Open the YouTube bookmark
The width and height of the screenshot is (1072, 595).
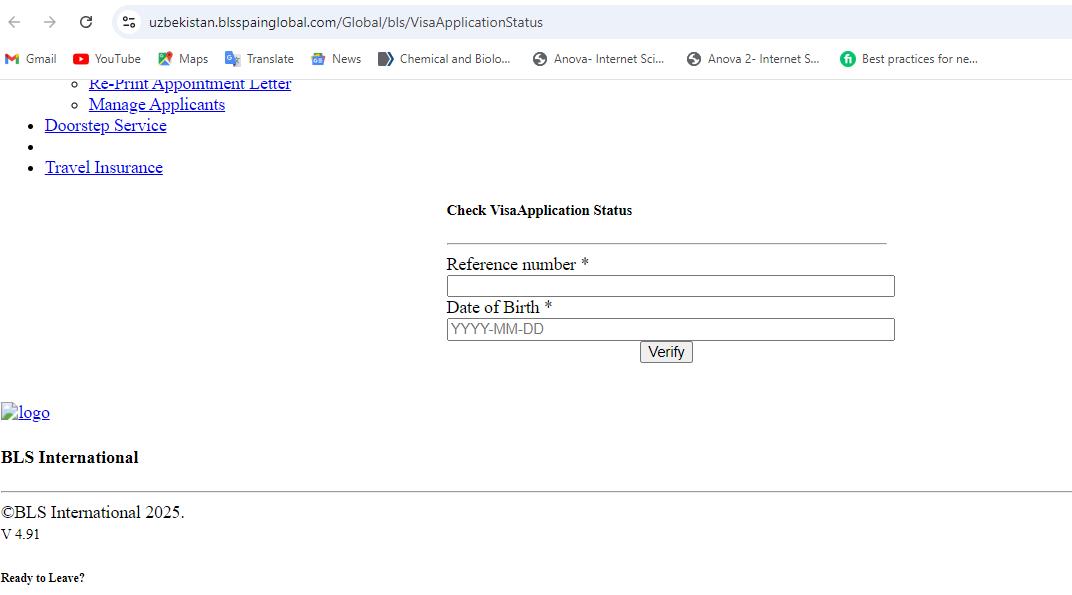coord(106,58)
